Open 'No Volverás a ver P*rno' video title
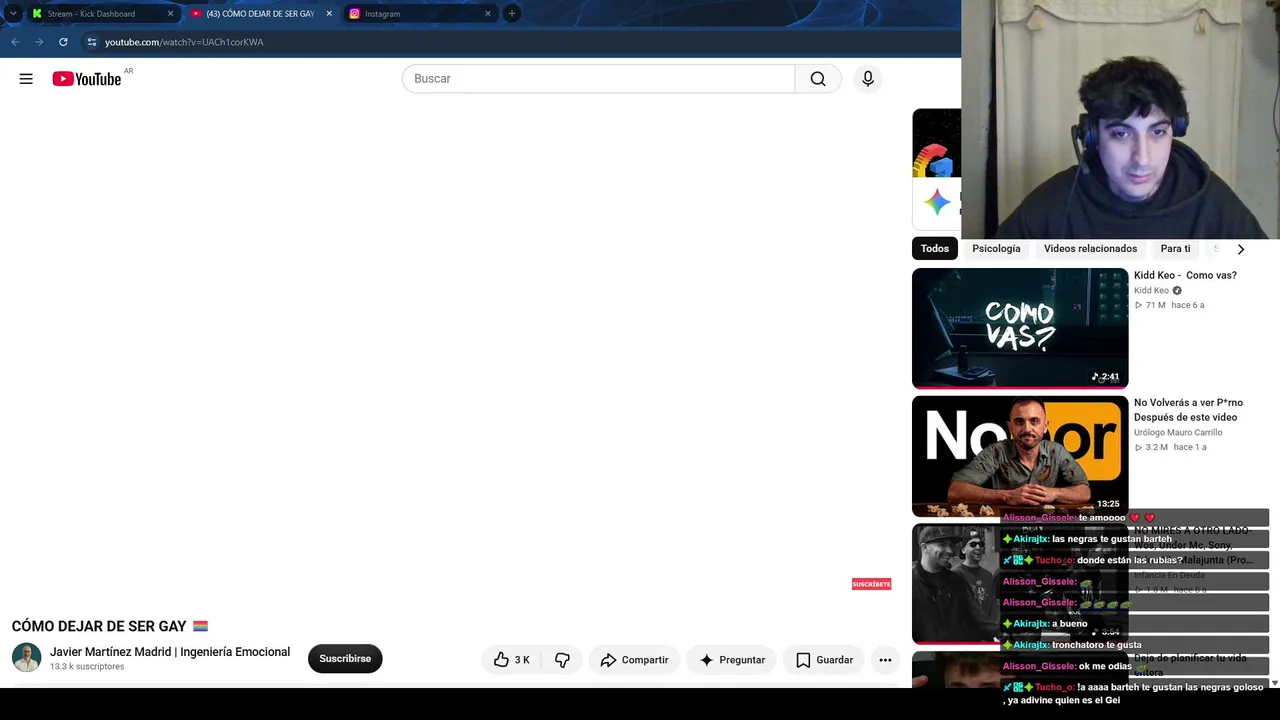 coord(1186,410)
